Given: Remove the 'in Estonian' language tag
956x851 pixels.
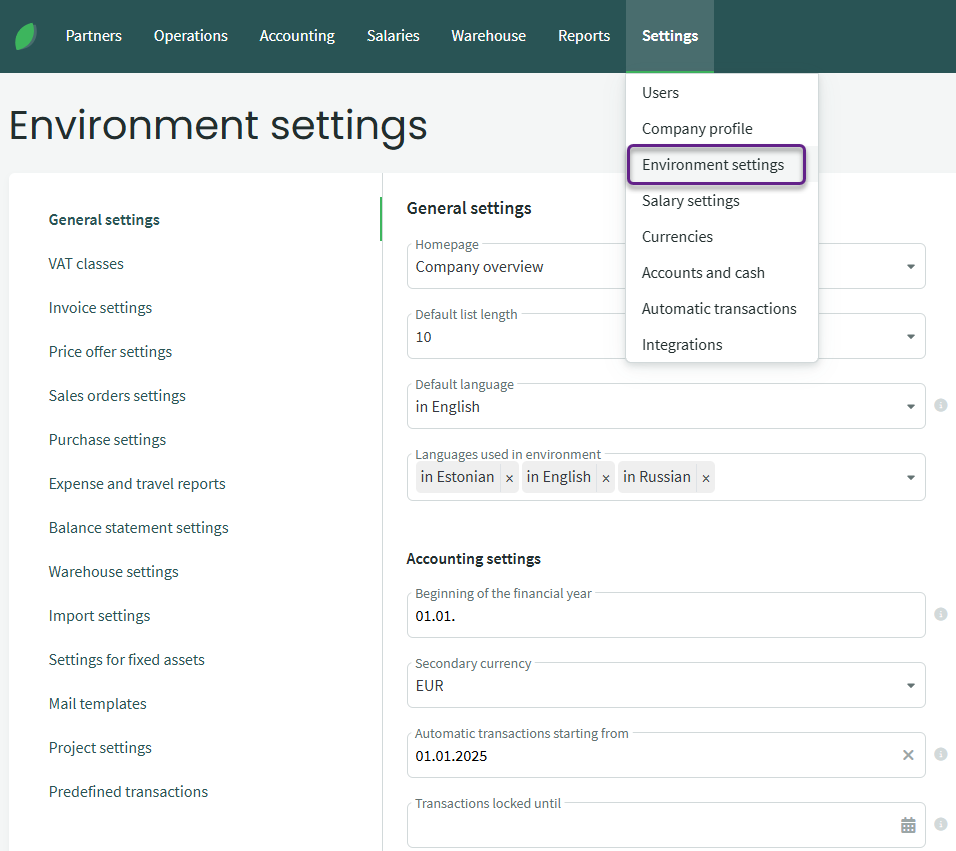Looking at the screenshot, I should pos(509,478).
